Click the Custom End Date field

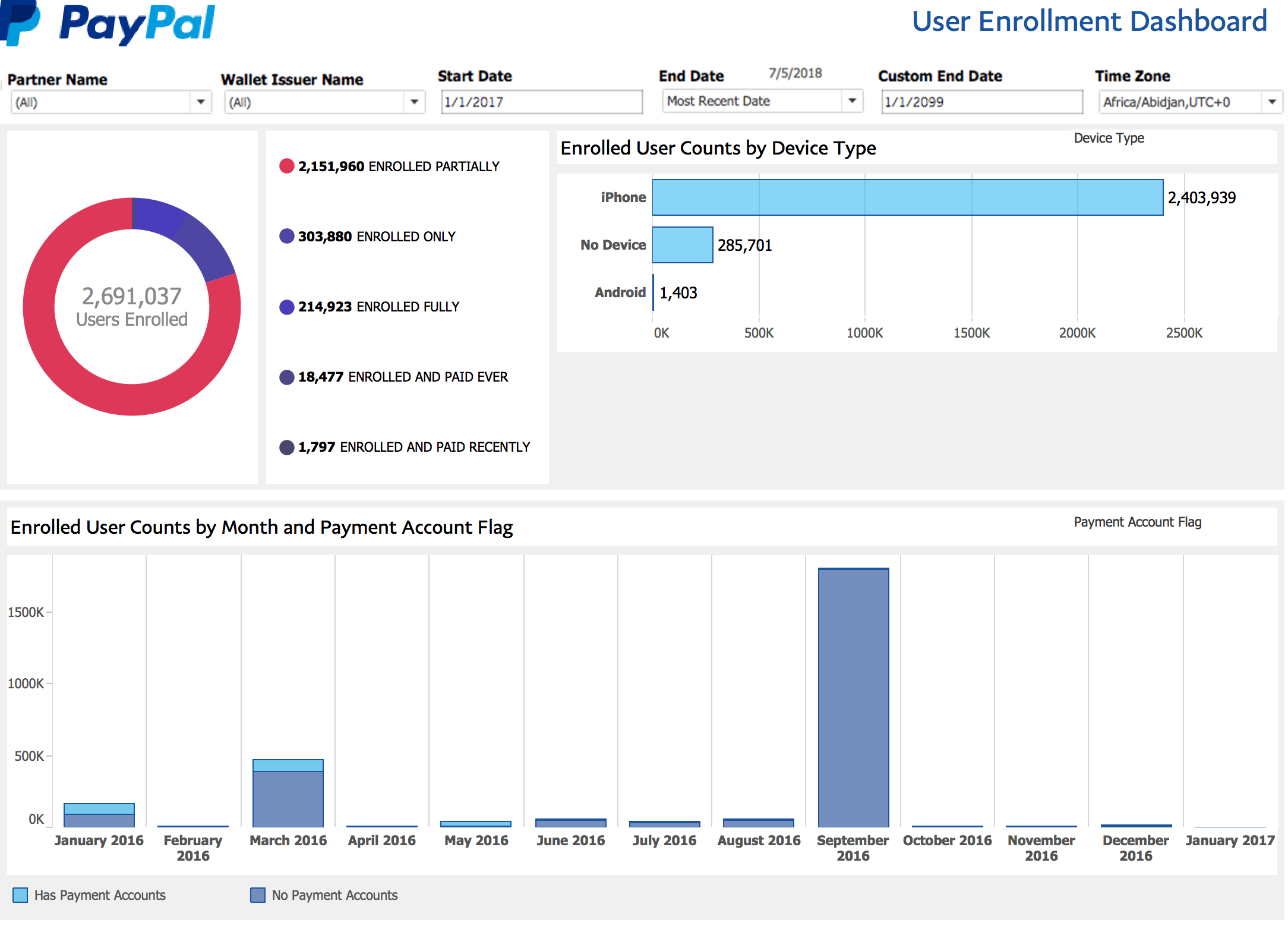pos(981,102)
